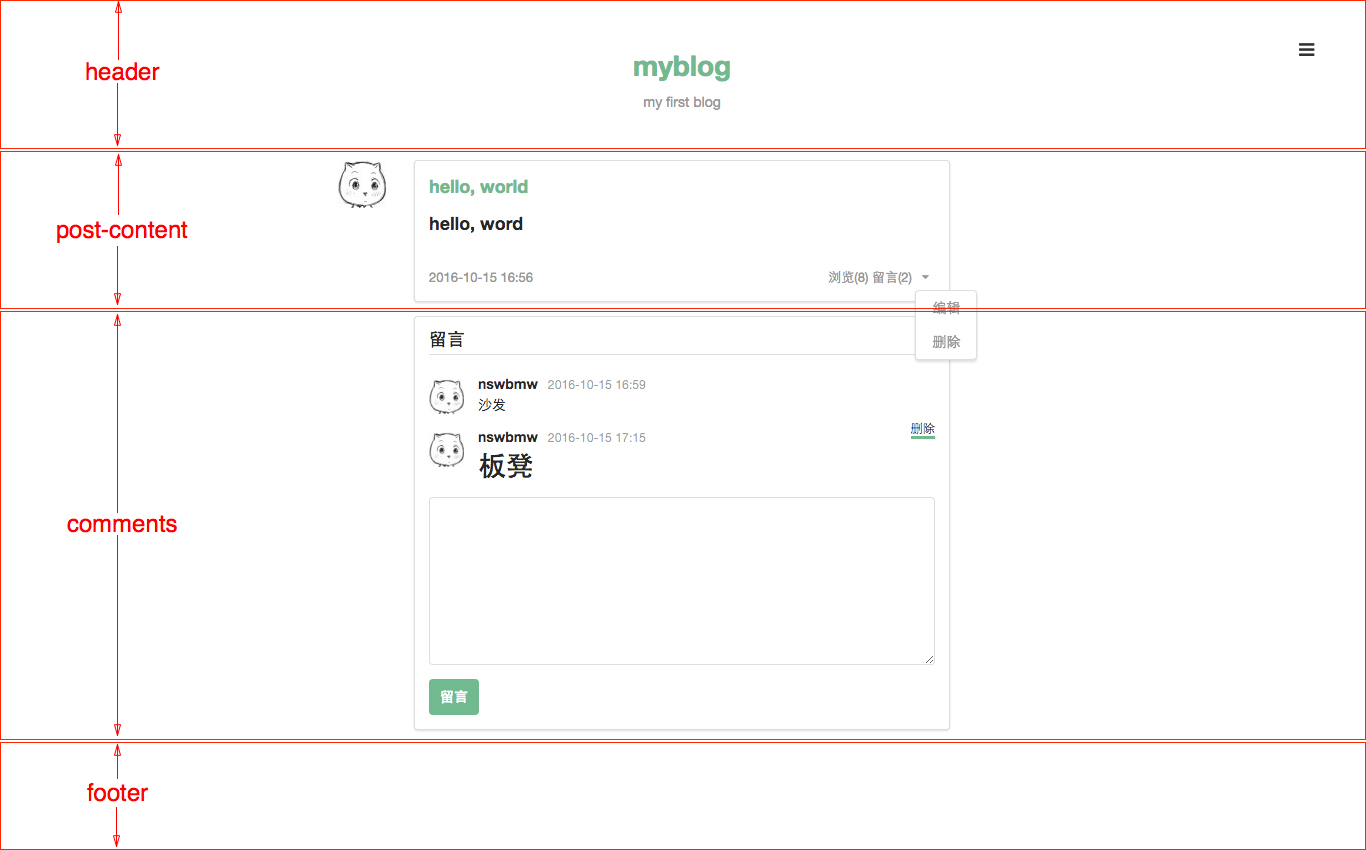The width and height of the screenshot is (1366, 850).
Task: Click the "my first blog" subtitle
Action: tap(681, 102)
